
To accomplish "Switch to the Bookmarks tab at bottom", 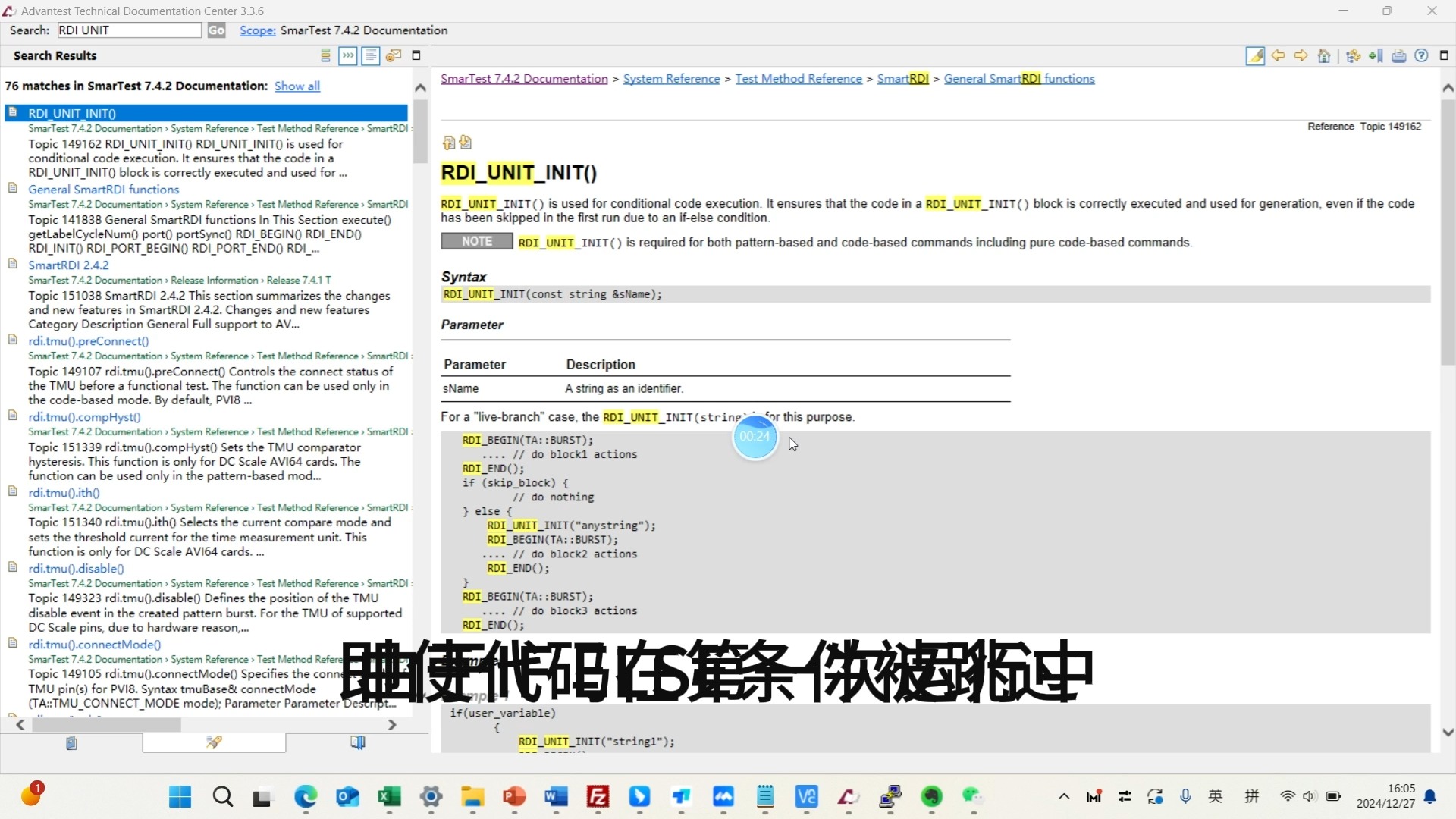I will pyautogui.click(x=358, y=743).
